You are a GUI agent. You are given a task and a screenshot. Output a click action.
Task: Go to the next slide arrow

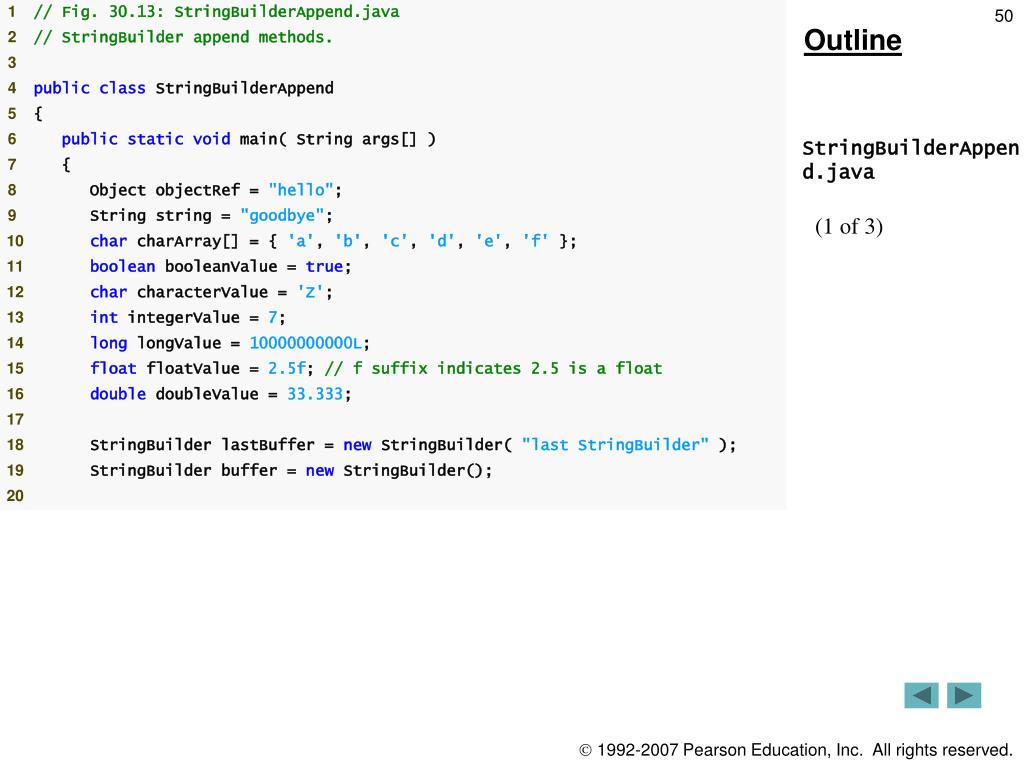tap(964, 696)
